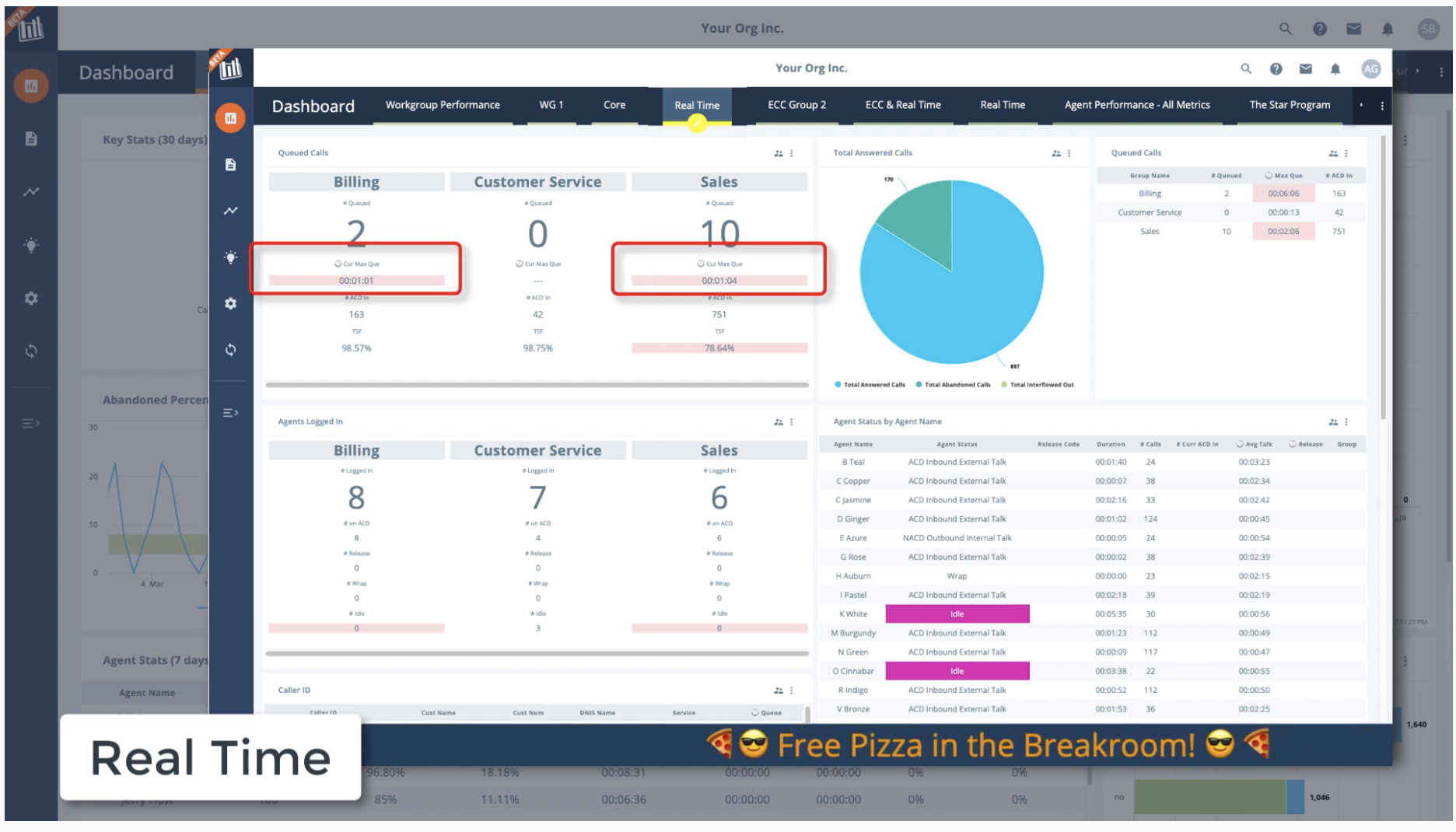Click sync icon in background sidebar
The height and width of the screenshot is (832, 1456).
[31, 351]
